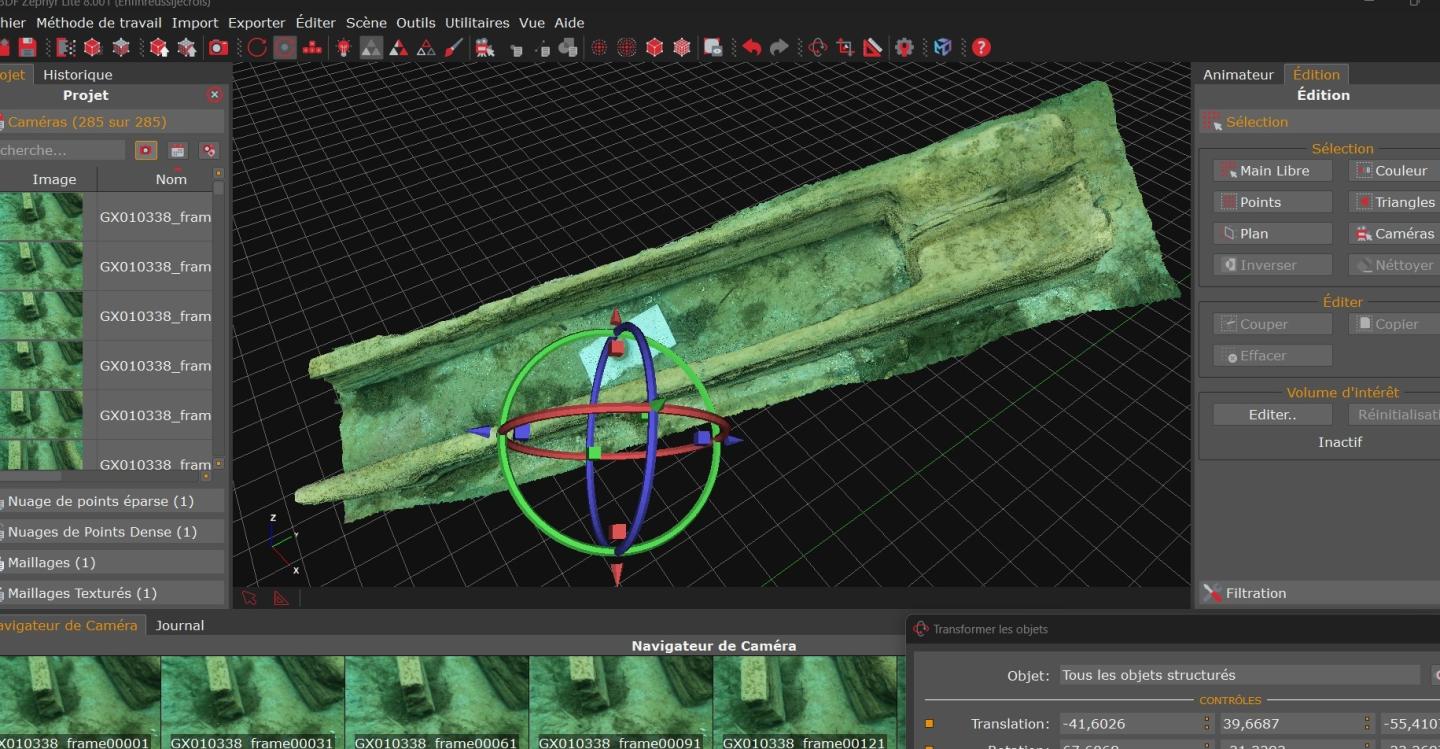Image resolution: width=1440 pixels, height=749 pixels.
Task: Switch to the Animateur tab
Action: [1238, 75]
